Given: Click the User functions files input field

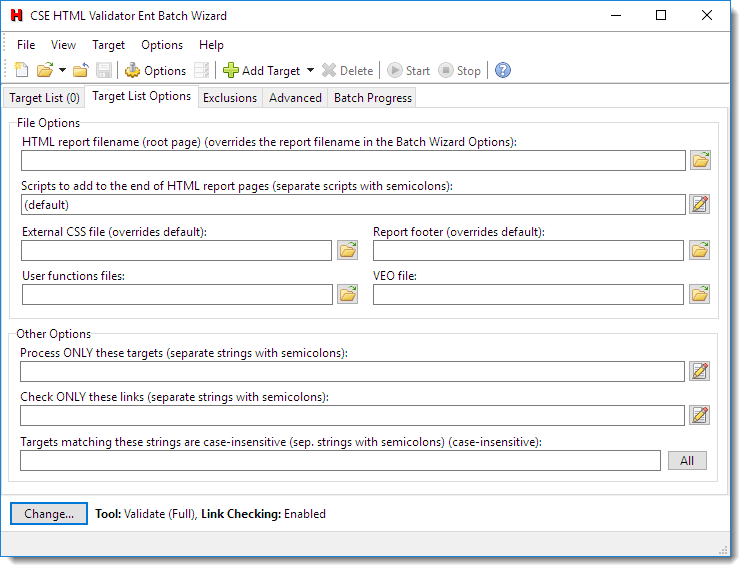Looking at the screenshot, I should [x=177, y=295].
